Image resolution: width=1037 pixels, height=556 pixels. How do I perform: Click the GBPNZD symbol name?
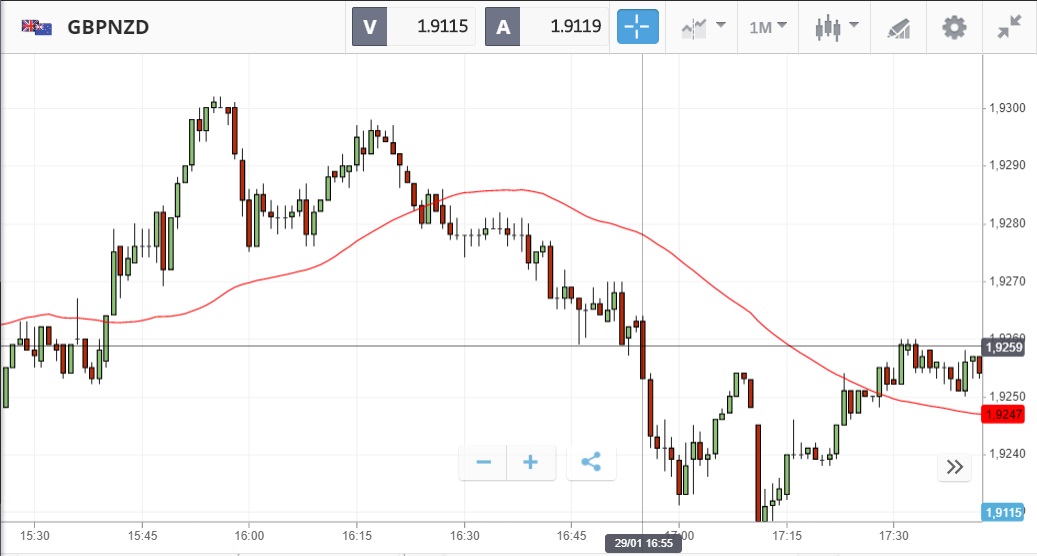pos(108,27)
